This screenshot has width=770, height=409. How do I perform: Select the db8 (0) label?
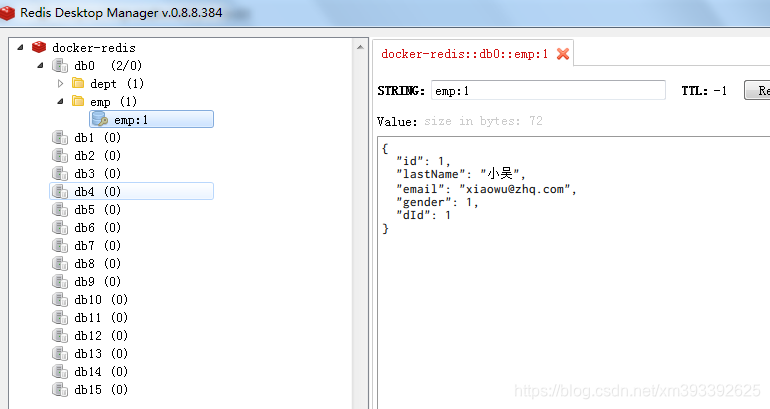click(97, 264)
